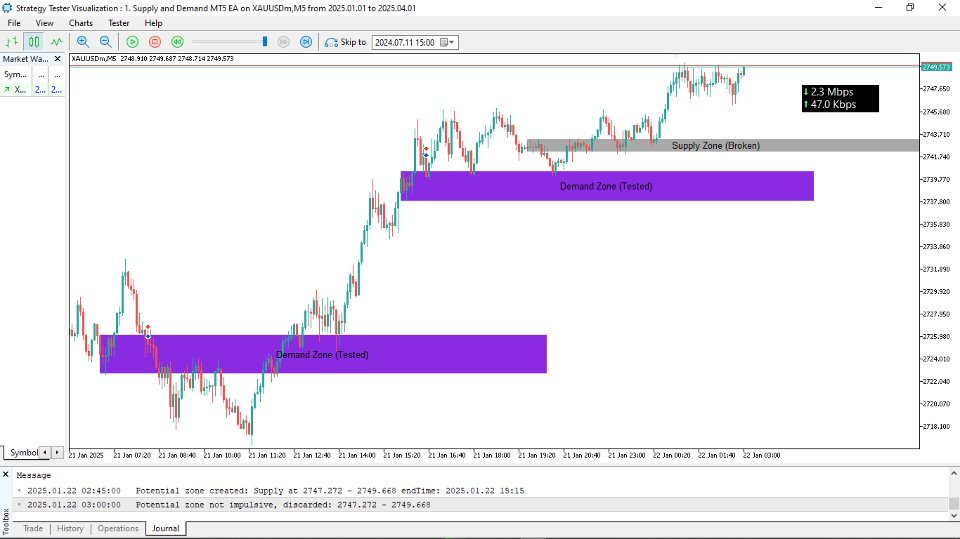
Task: Open the View menu
Action: (x=44, y=23)
